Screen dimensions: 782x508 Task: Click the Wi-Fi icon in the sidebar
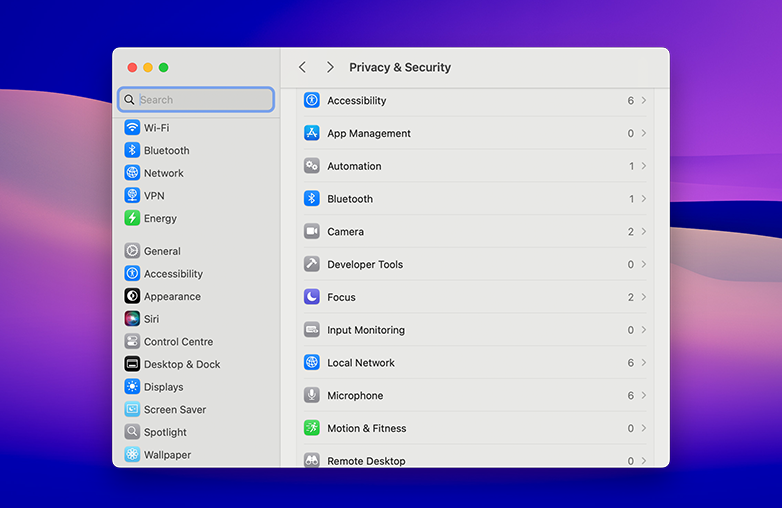pos(132,128)
